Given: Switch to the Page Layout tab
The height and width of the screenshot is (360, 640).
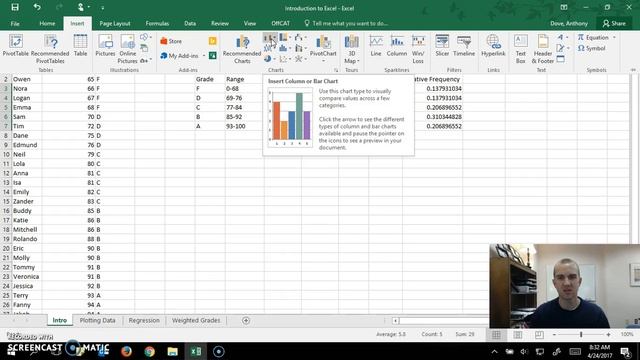Looking at the screenshot, I should click(x=115, y=24).
